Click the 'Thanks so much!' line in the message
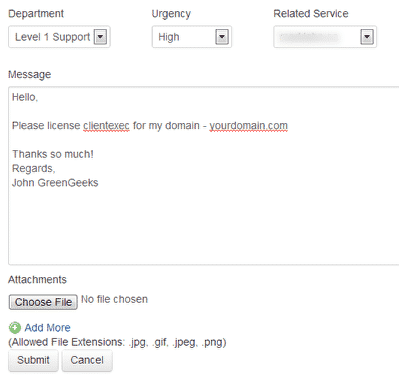The image size is (399, 381). 53,154
